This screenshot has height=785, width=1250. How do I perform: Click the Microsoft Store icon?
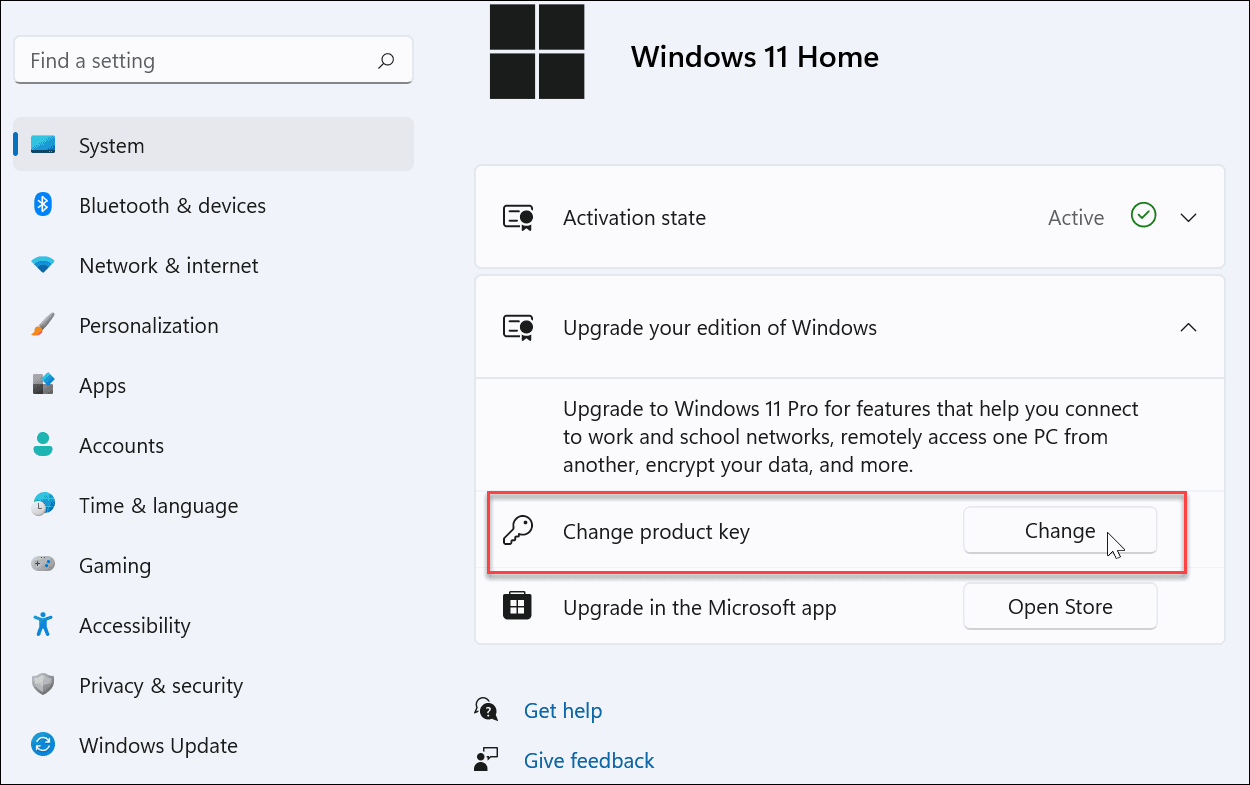[517, 606]
